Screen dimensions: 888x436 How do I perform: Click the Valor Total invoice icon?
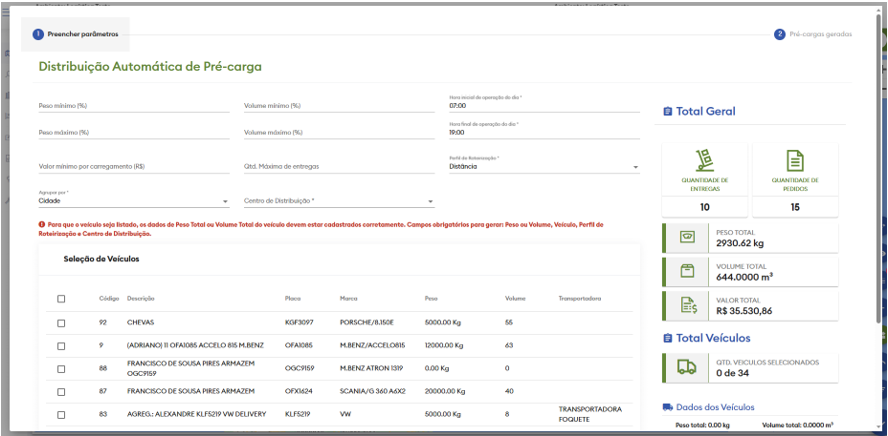click(x=687, y=305)
